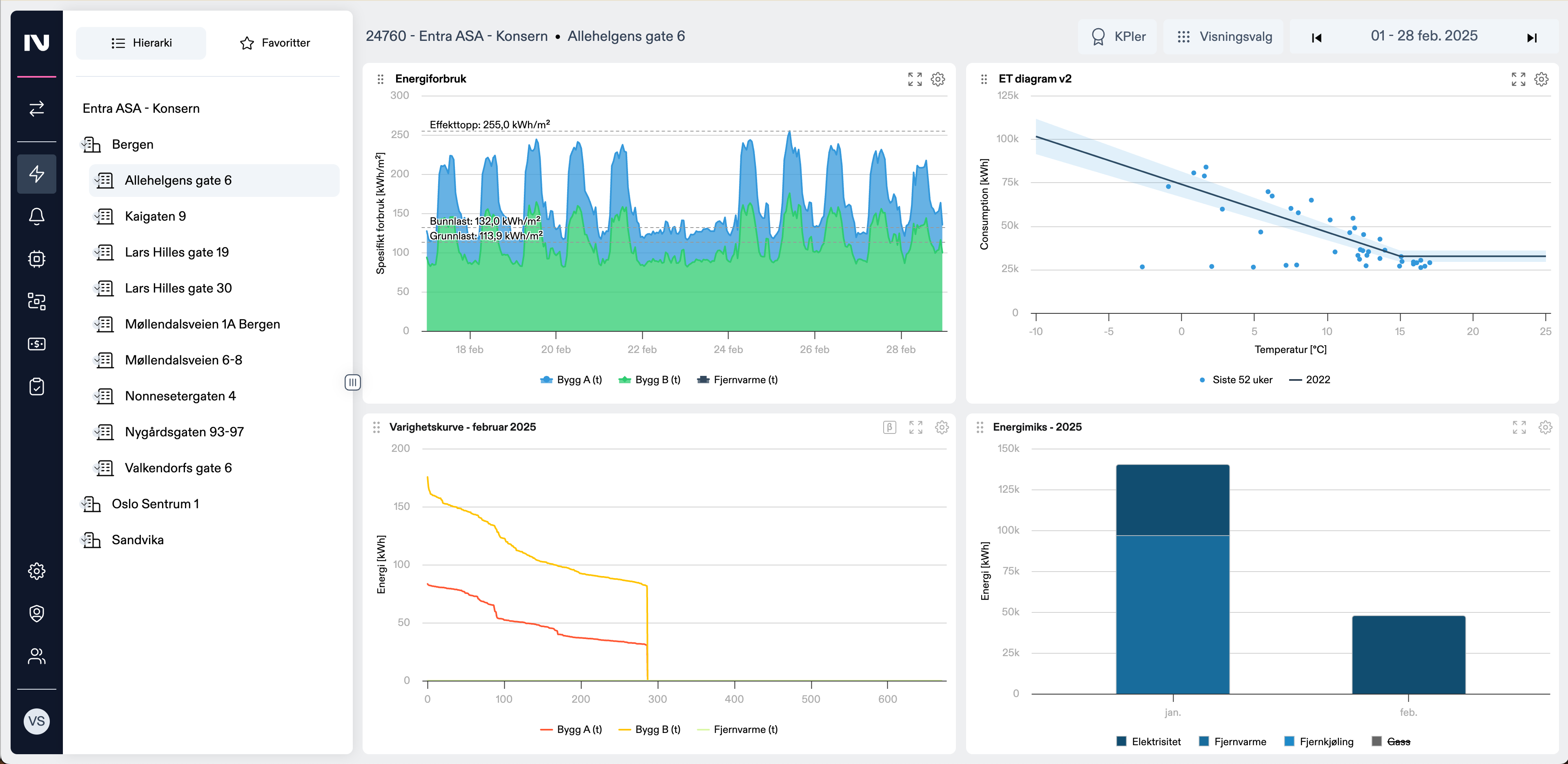Select Kaigaten 9 building in tree

pyautogui.click(x=155, y=216)
